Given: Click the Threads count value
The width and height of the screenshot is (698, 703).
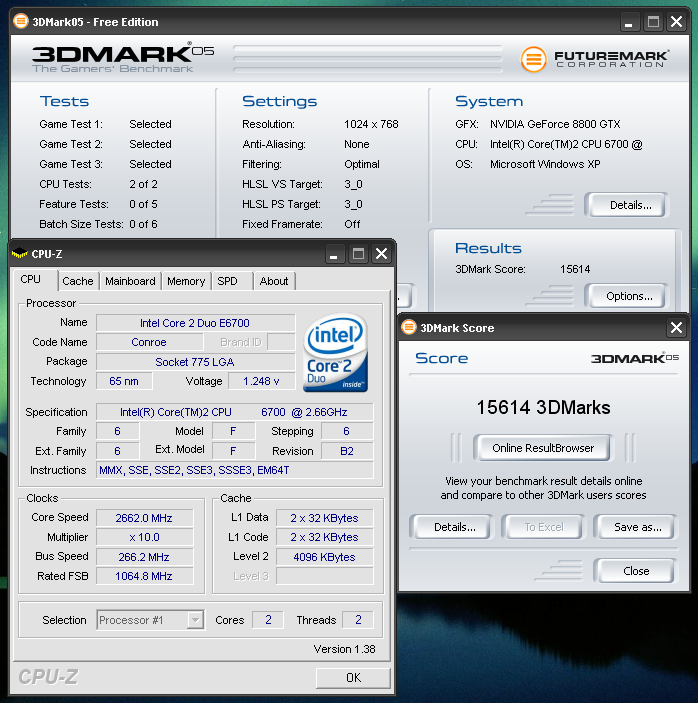Looking at the screenshot, I should [x=358, y=620].
